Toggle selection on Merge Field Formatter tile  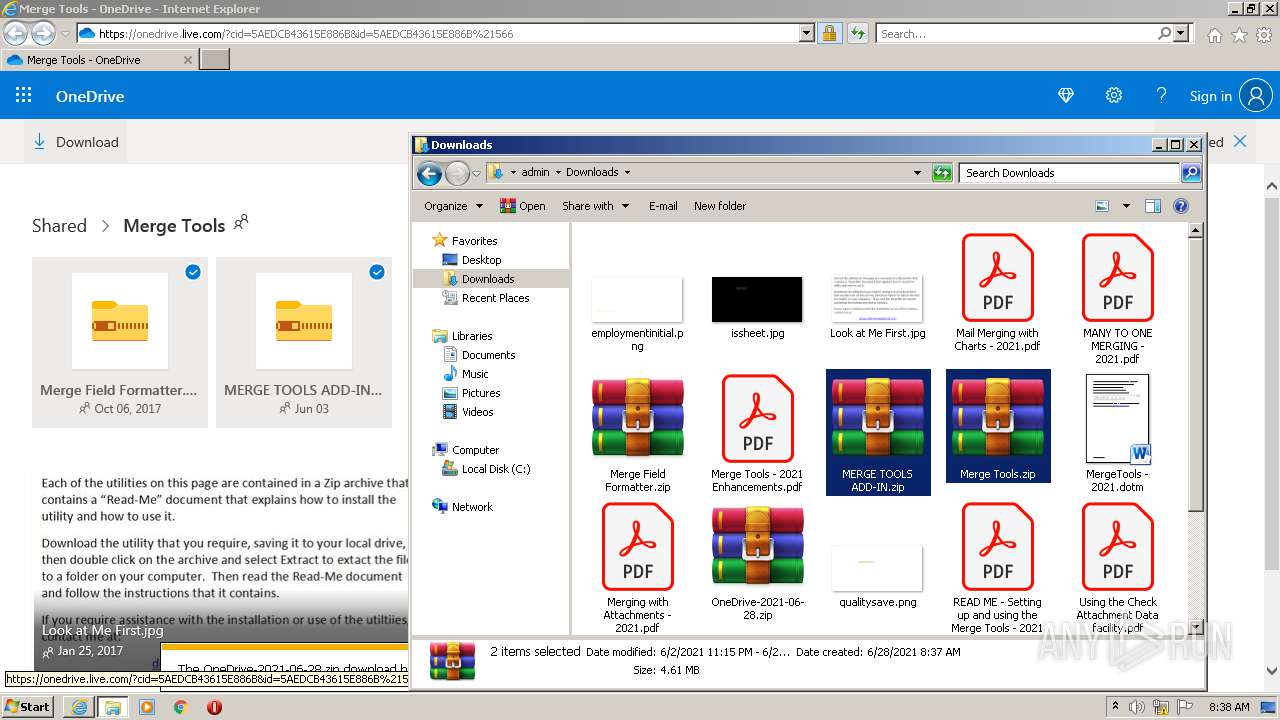pyautogui.click(x=193, y=272)
